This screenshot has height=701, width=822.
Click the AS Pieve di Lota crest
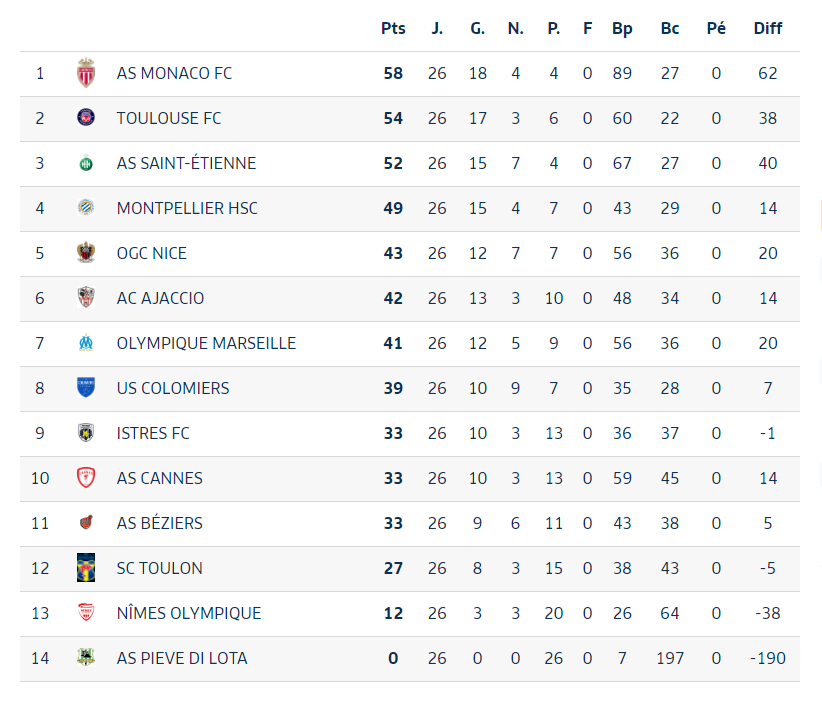[x=86, y=658]
